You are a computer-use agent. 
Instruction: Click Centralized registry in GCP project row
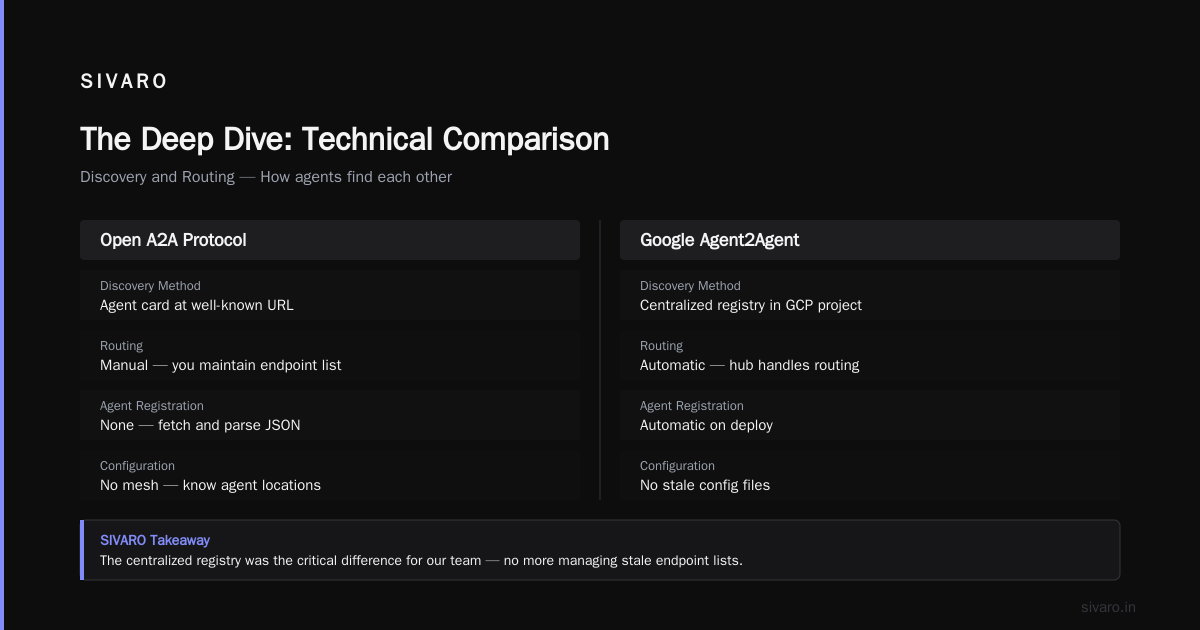coord(870,295)
